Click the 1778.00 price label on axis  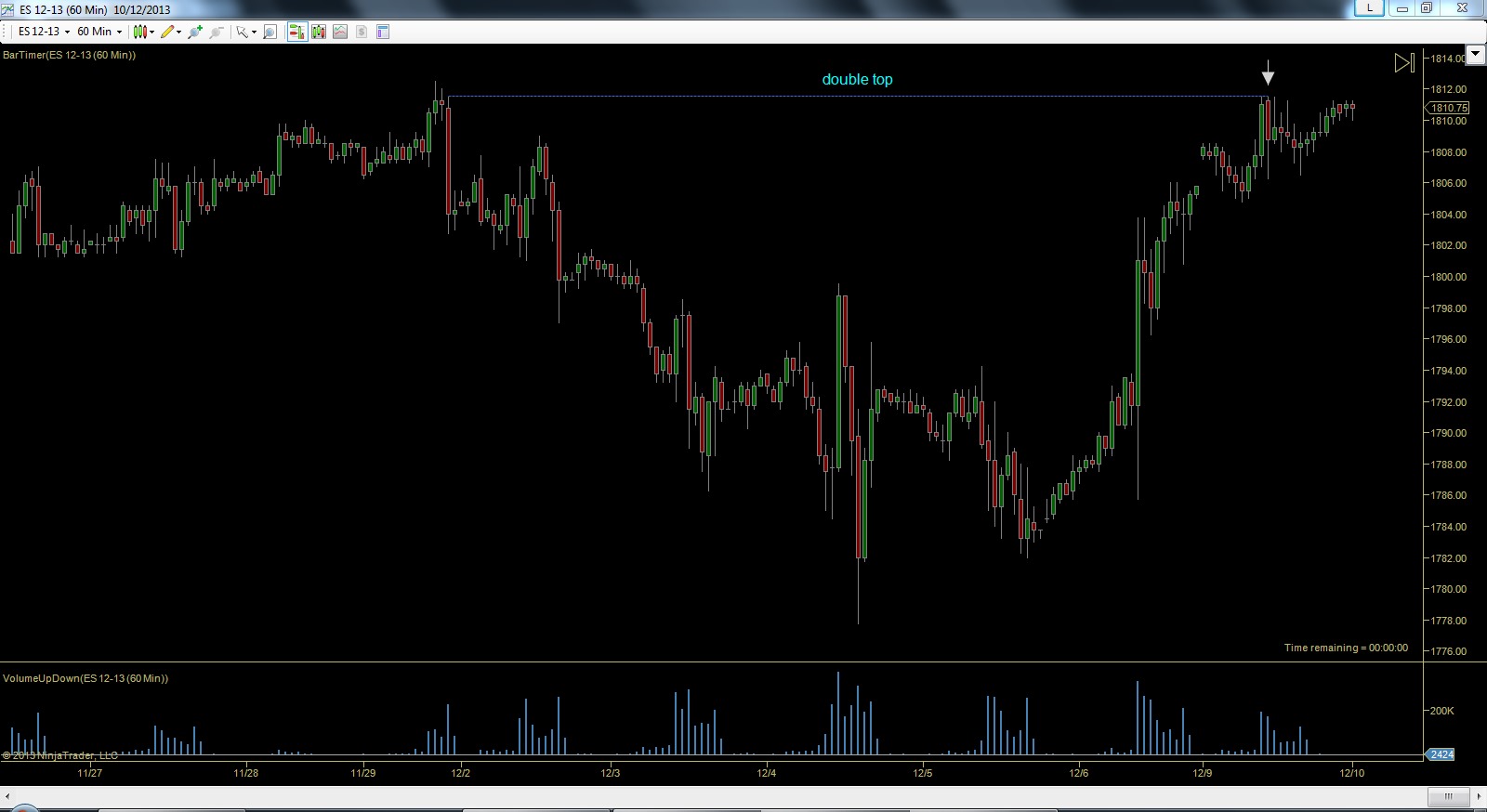(1448, 621)
